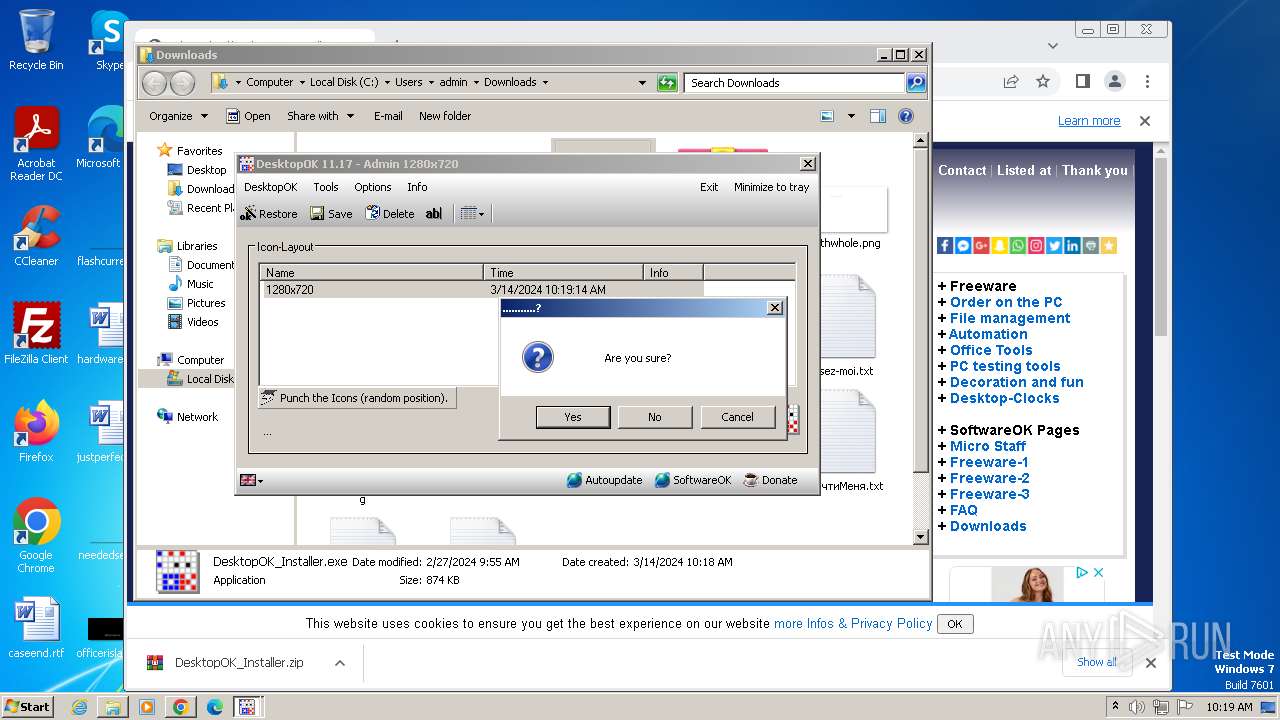1280x720 pixels.
Task: Choose No in the confirmation dialog
Action: (x=655, y=417)
